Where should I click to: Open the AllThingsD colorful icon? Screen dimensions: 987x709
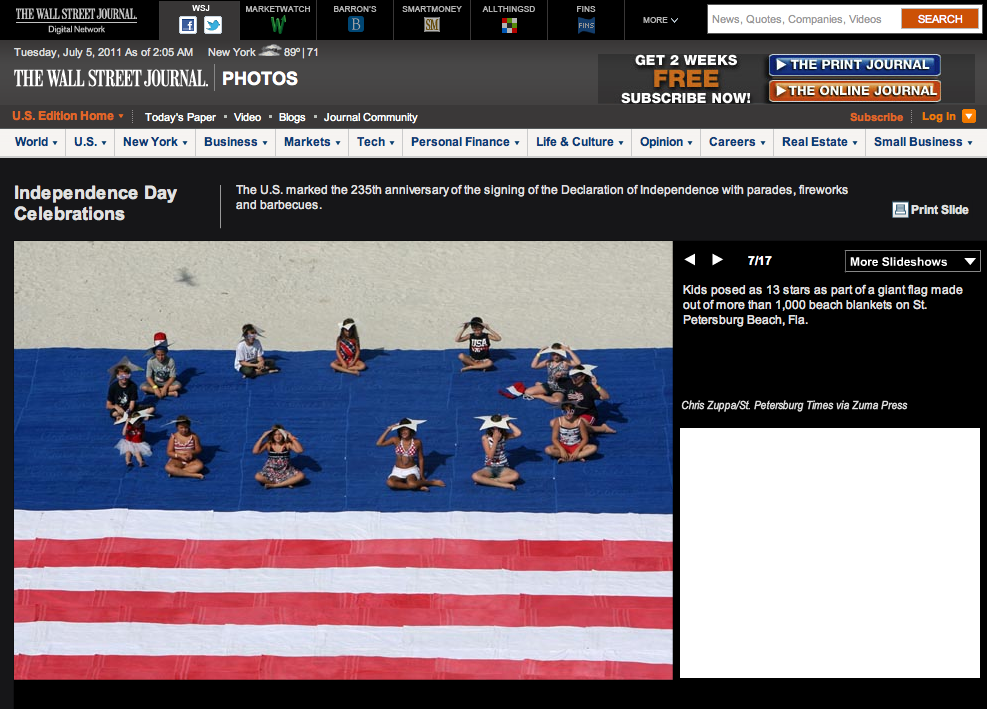click(509, 26)
